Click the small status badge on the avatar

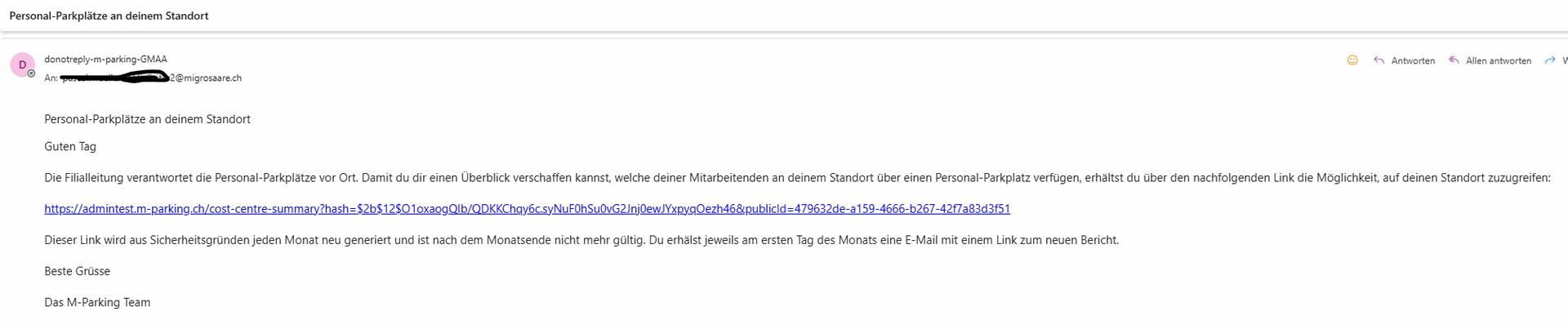[x=31, y=73]
